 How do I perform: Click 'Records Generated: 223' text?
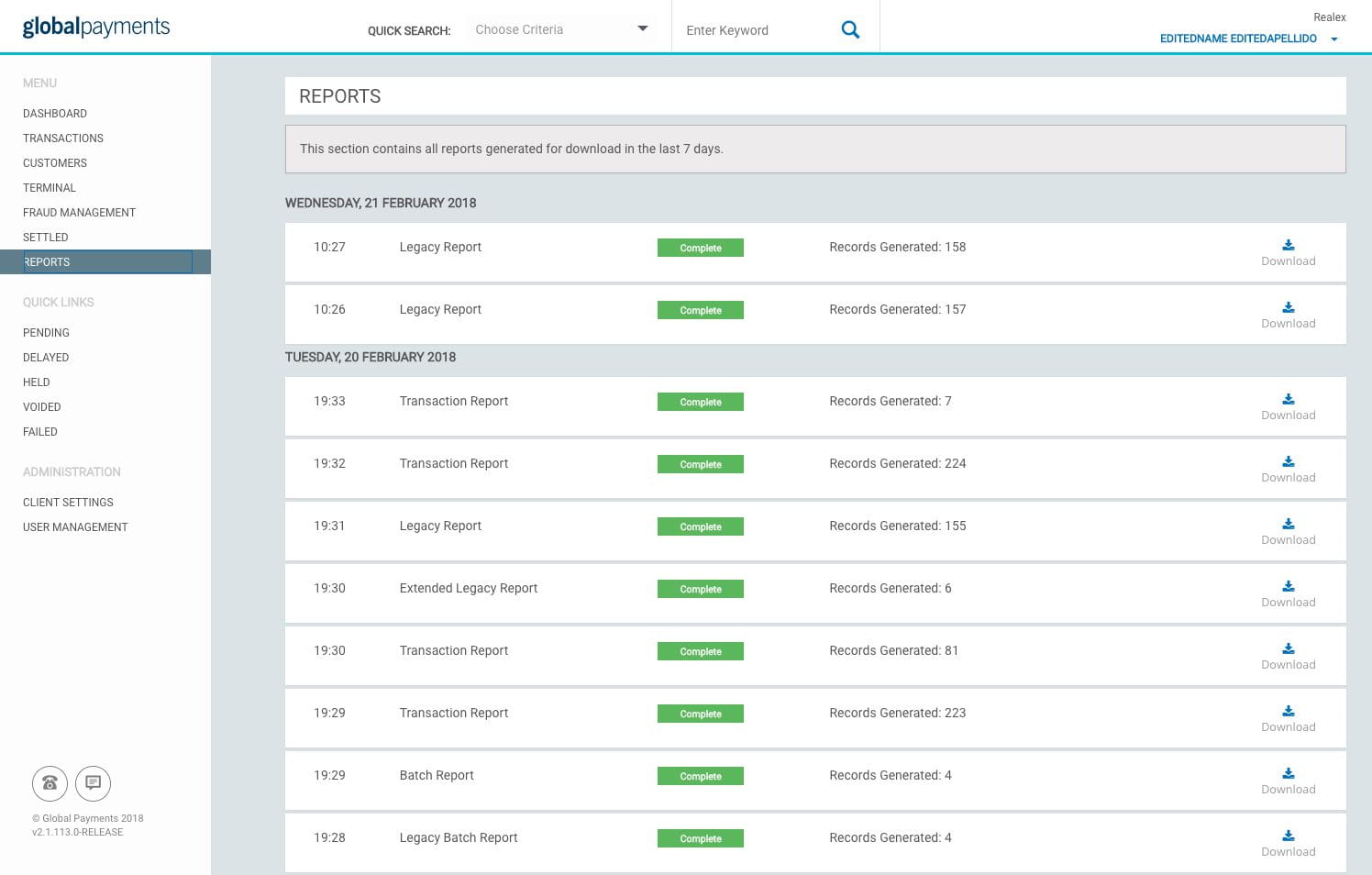898,713
